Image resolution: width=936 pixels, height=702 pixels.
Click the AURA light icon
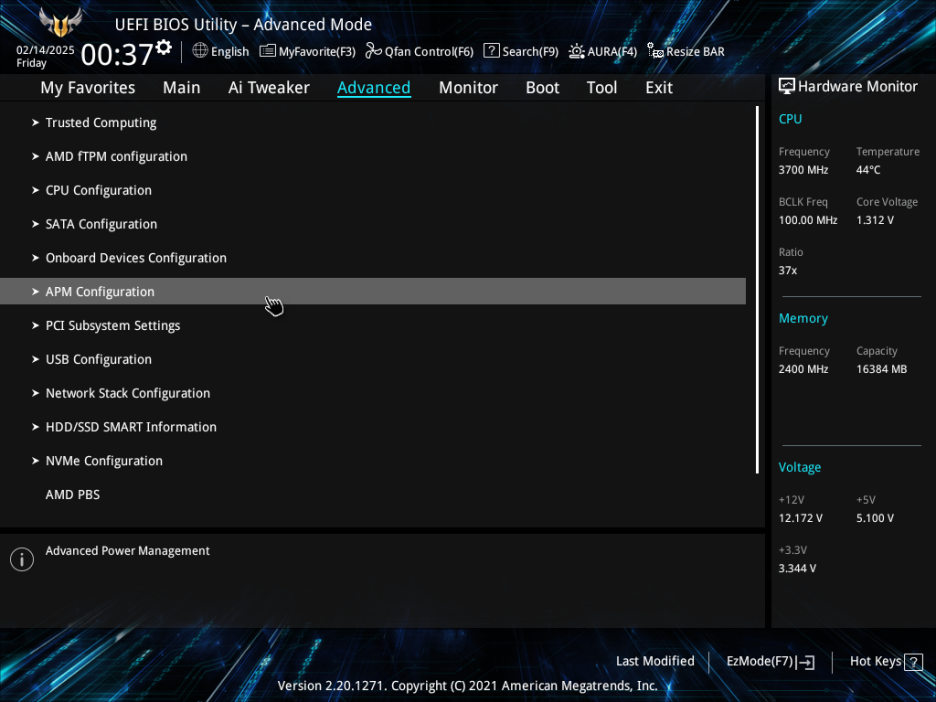[576, 51]
